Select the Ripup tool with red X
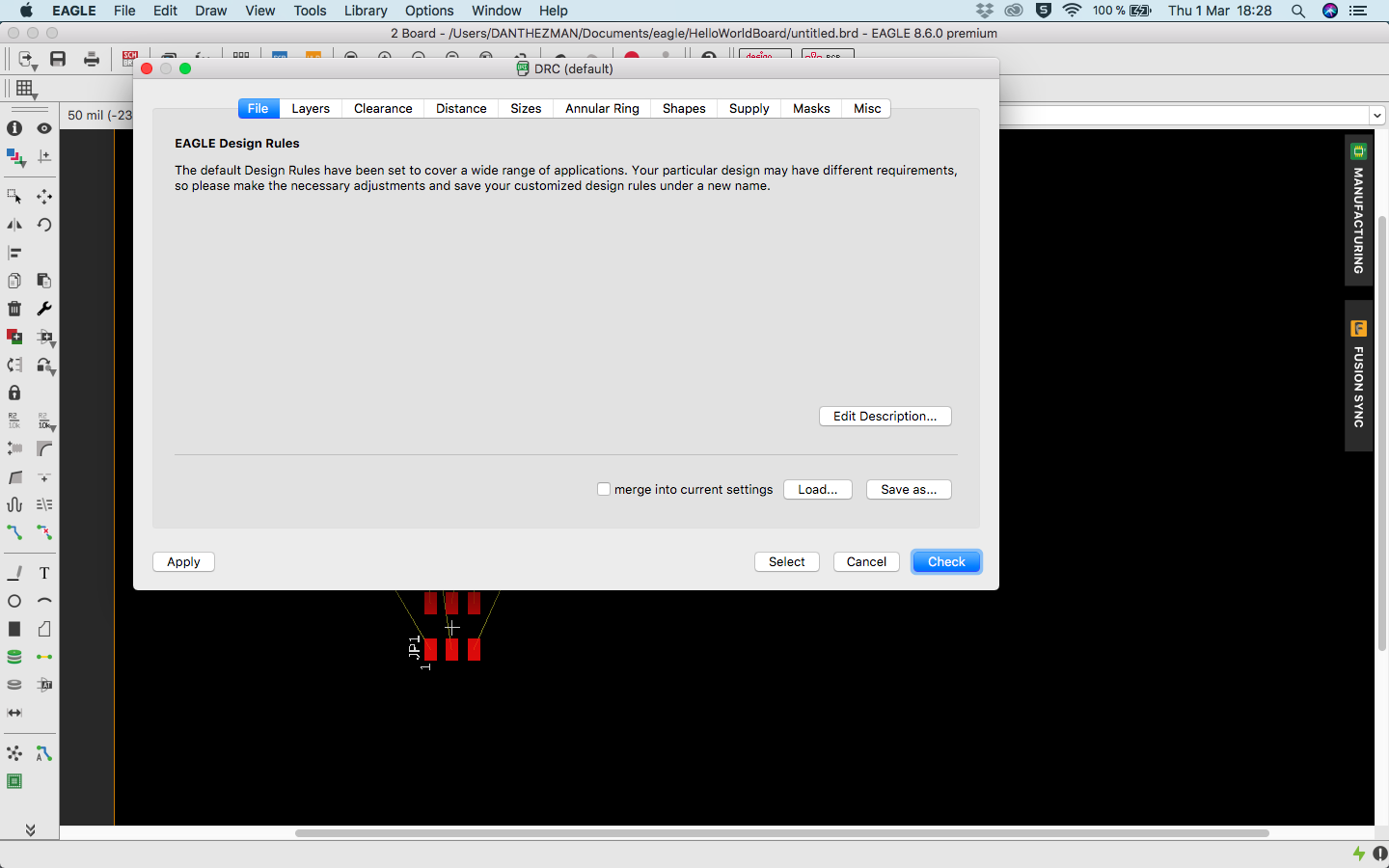The width and height of the screenshot is (1389, 868). pos(44,532)
